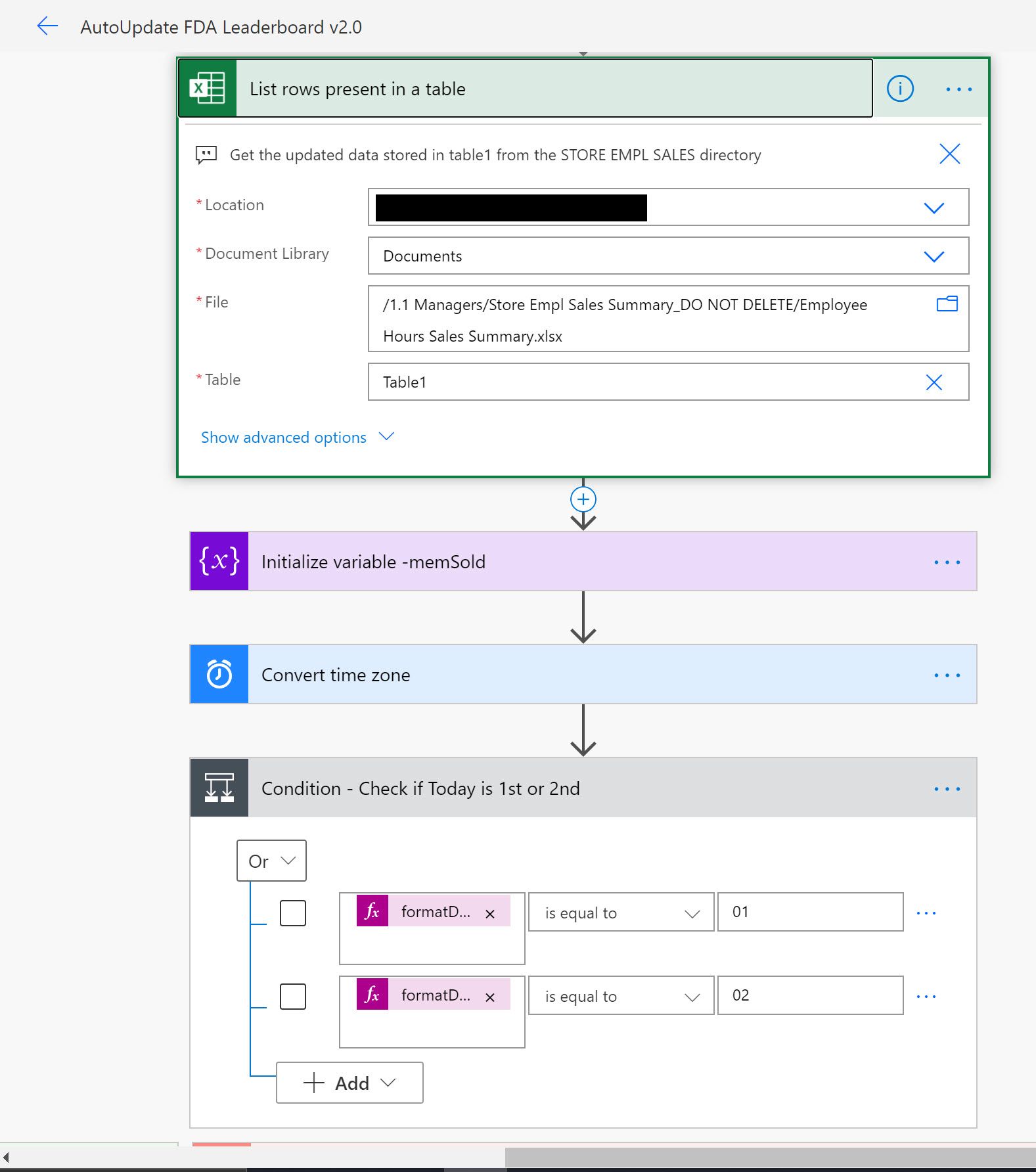Click the Condition step icon
The height and width of the screenshot is (1172, 1036).
(x=219, y=788)
